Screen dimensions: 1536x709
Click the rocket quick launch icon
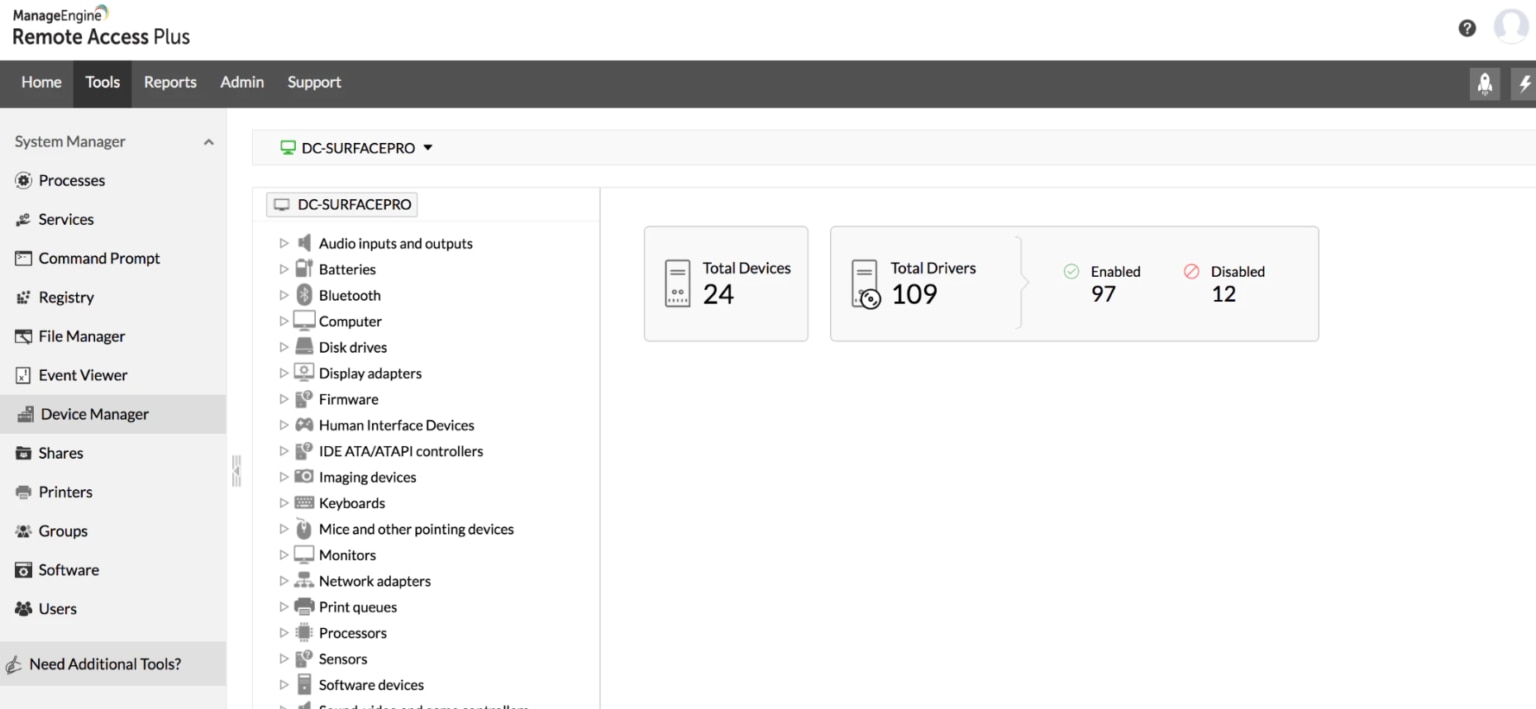(x=1485, y=84)
